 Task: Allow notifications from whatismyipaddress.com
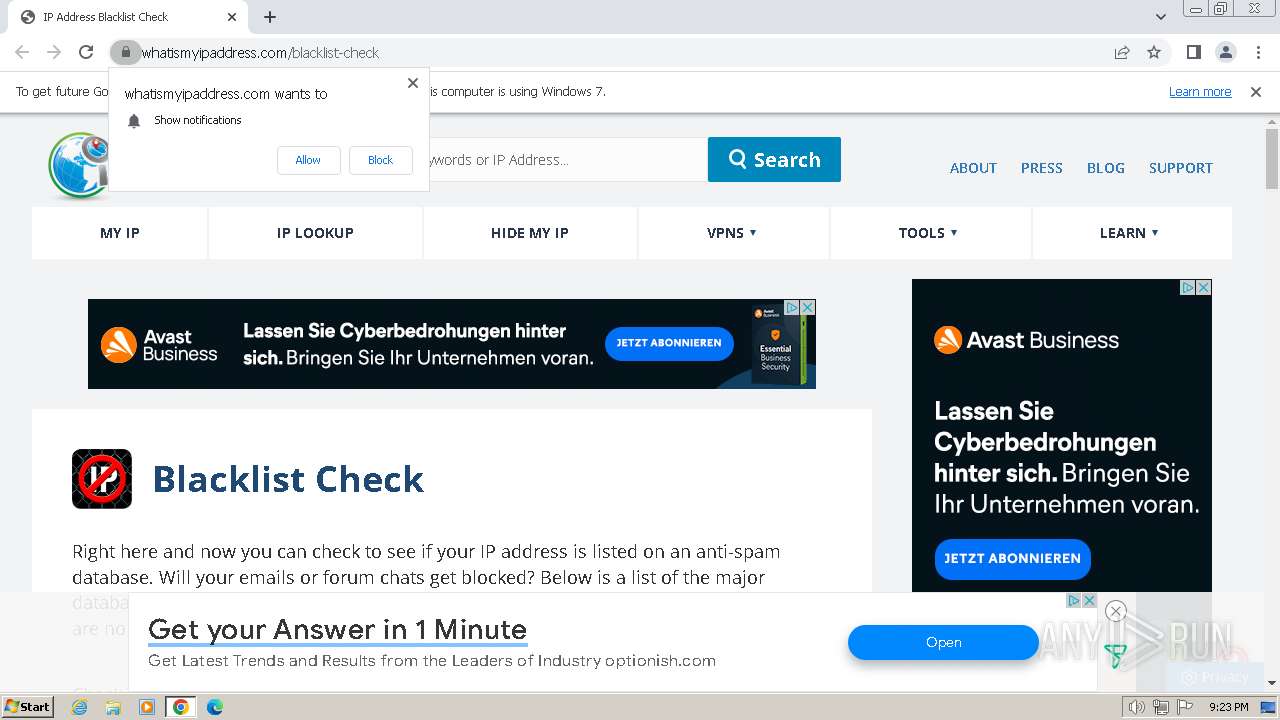(308, 160)
